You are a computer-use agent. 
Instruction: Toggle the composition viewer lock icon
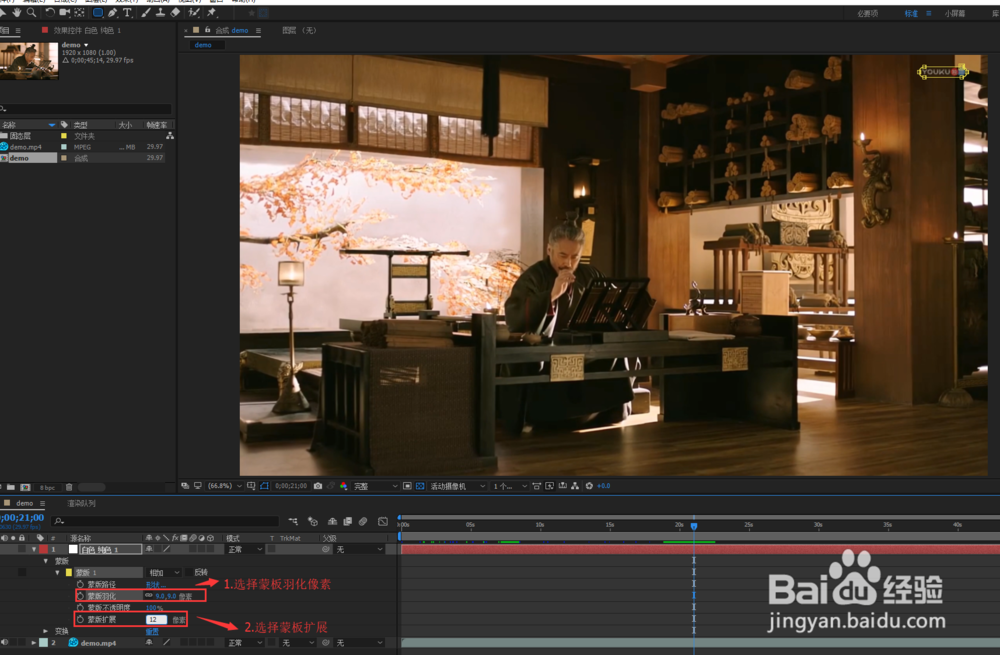click(x=207, y=30)
